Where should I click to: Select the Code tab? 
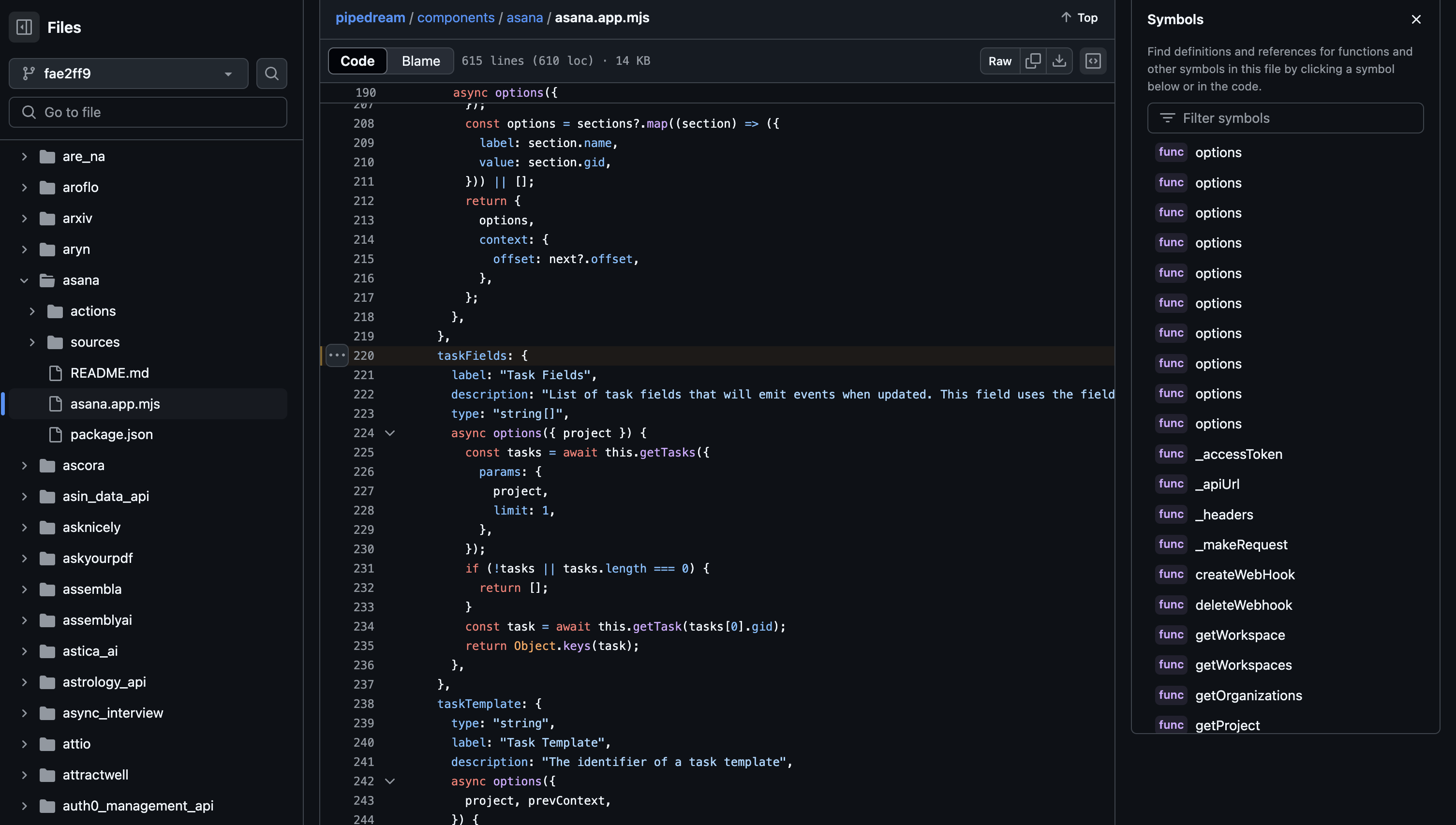pos(357,60)
